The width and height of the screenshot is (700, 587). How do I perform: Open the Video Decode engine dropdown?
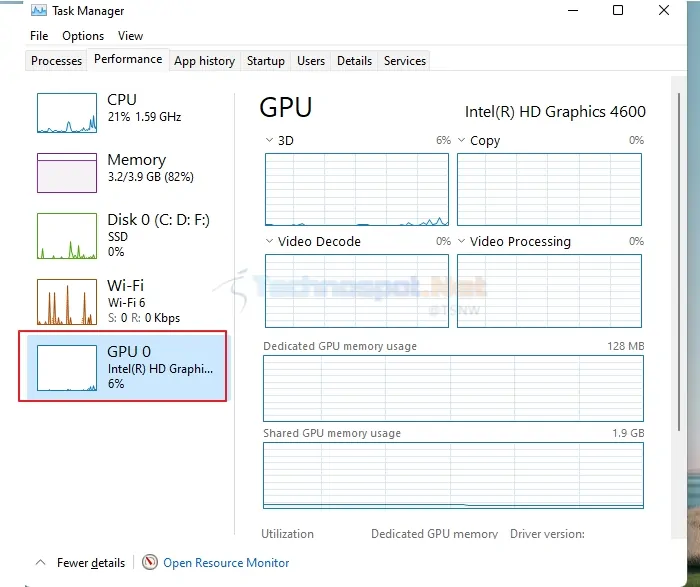coord(269,241)
